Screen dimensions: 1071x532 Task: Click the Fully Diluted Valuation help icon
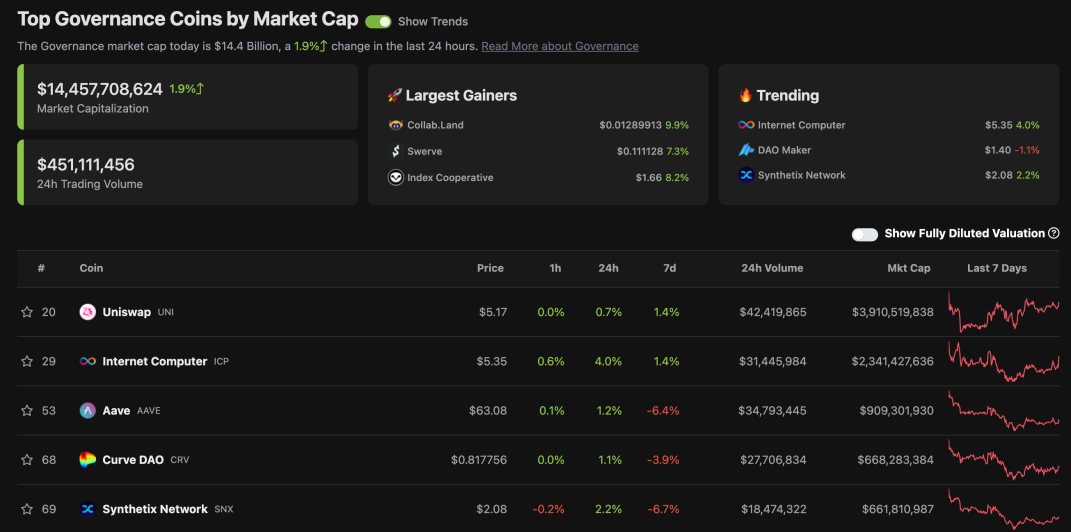click(x=1054, y=234)
